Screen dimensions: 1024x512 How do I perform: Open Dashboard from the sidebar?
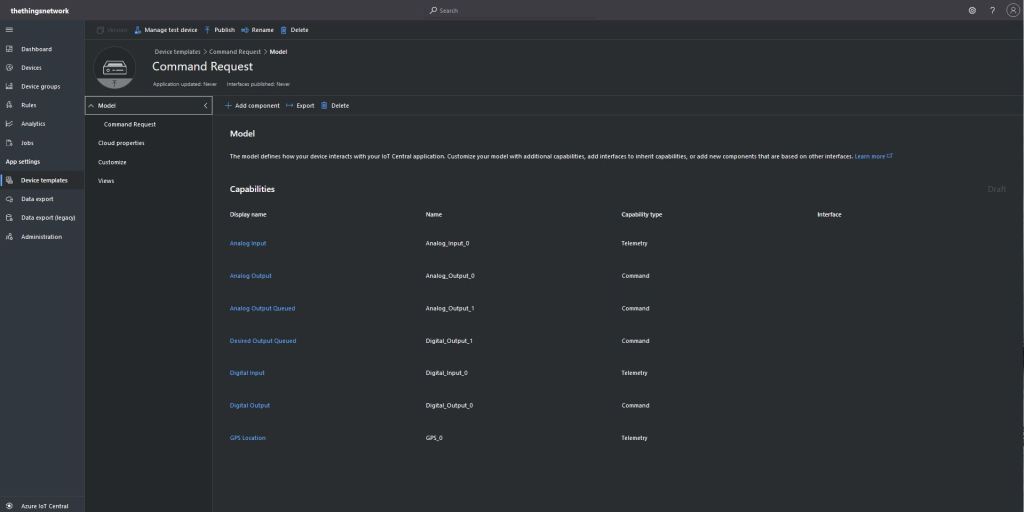pyautogui.click(x=36, y=49)
